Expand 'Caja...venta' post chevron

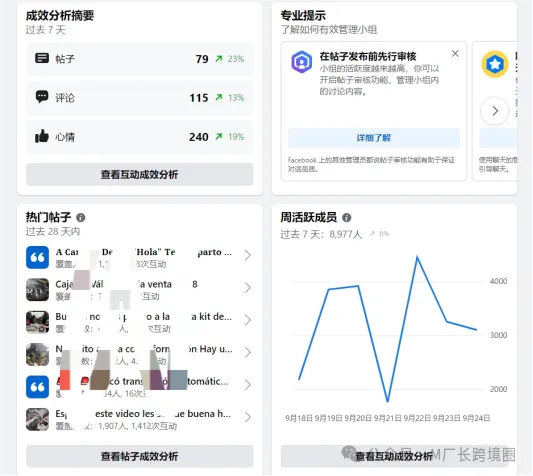tap(248, 288)
